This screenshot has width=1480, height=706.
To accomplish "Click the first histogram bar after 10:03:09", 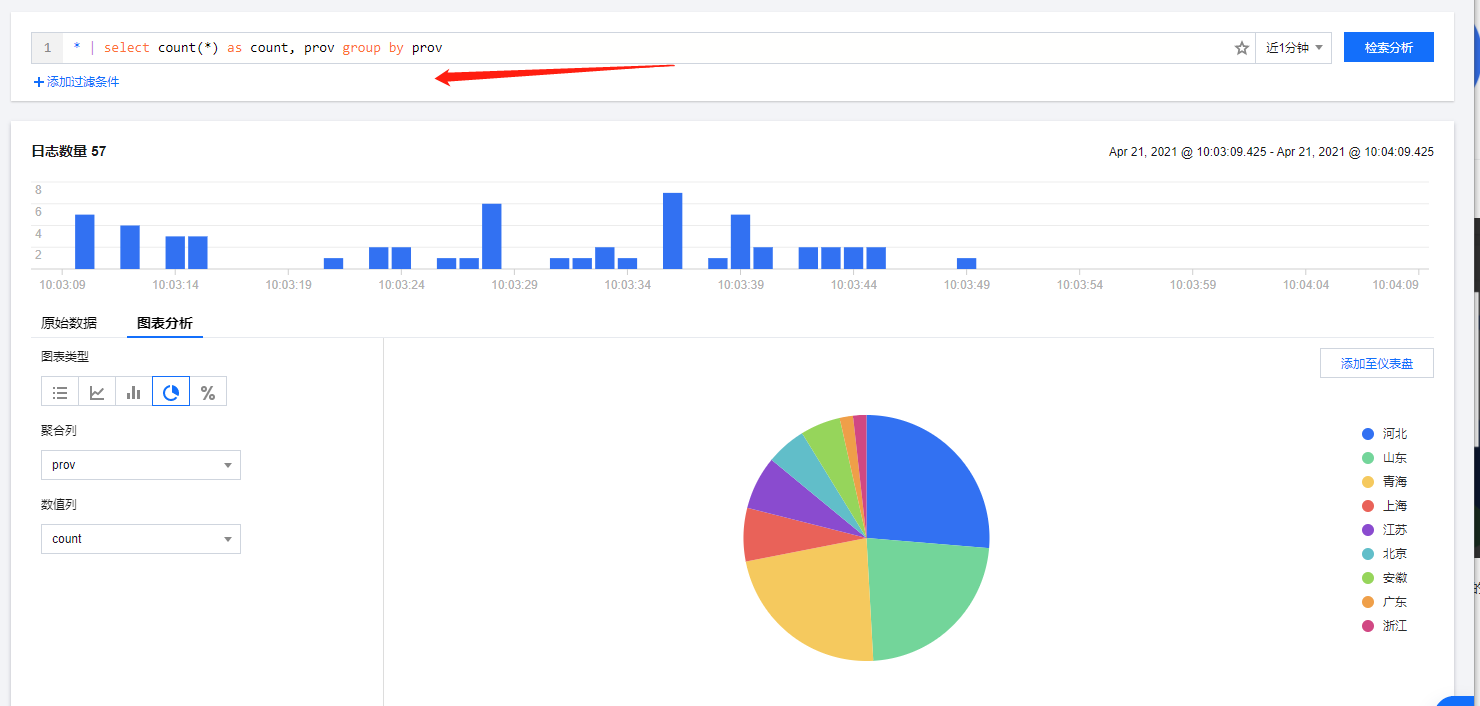I will pos(84,242).
